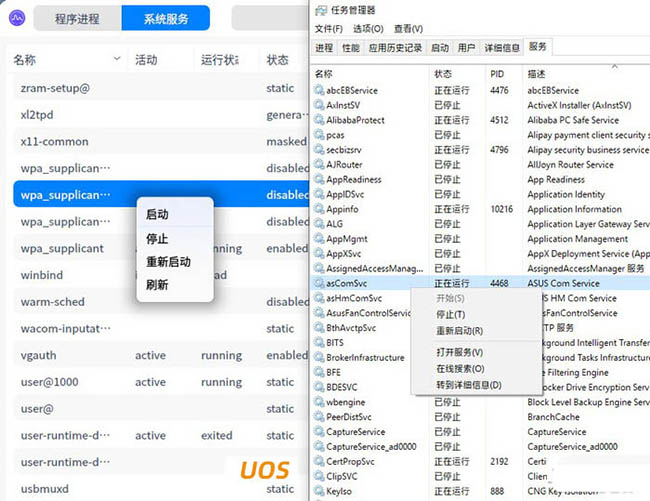Select the user@1000 service row
This screenshot has width=650, height=501.
point(161,382)
